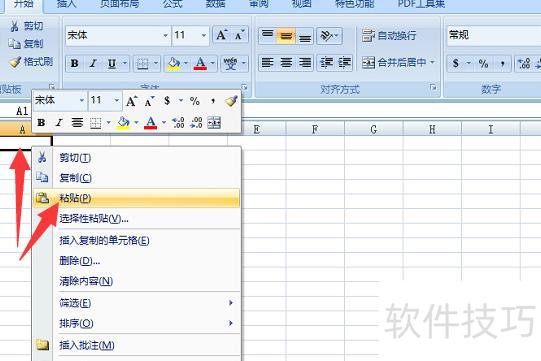The image size is (541, 361).
Task: Increase font size in the ribbon
Action: tap(221, 35)
